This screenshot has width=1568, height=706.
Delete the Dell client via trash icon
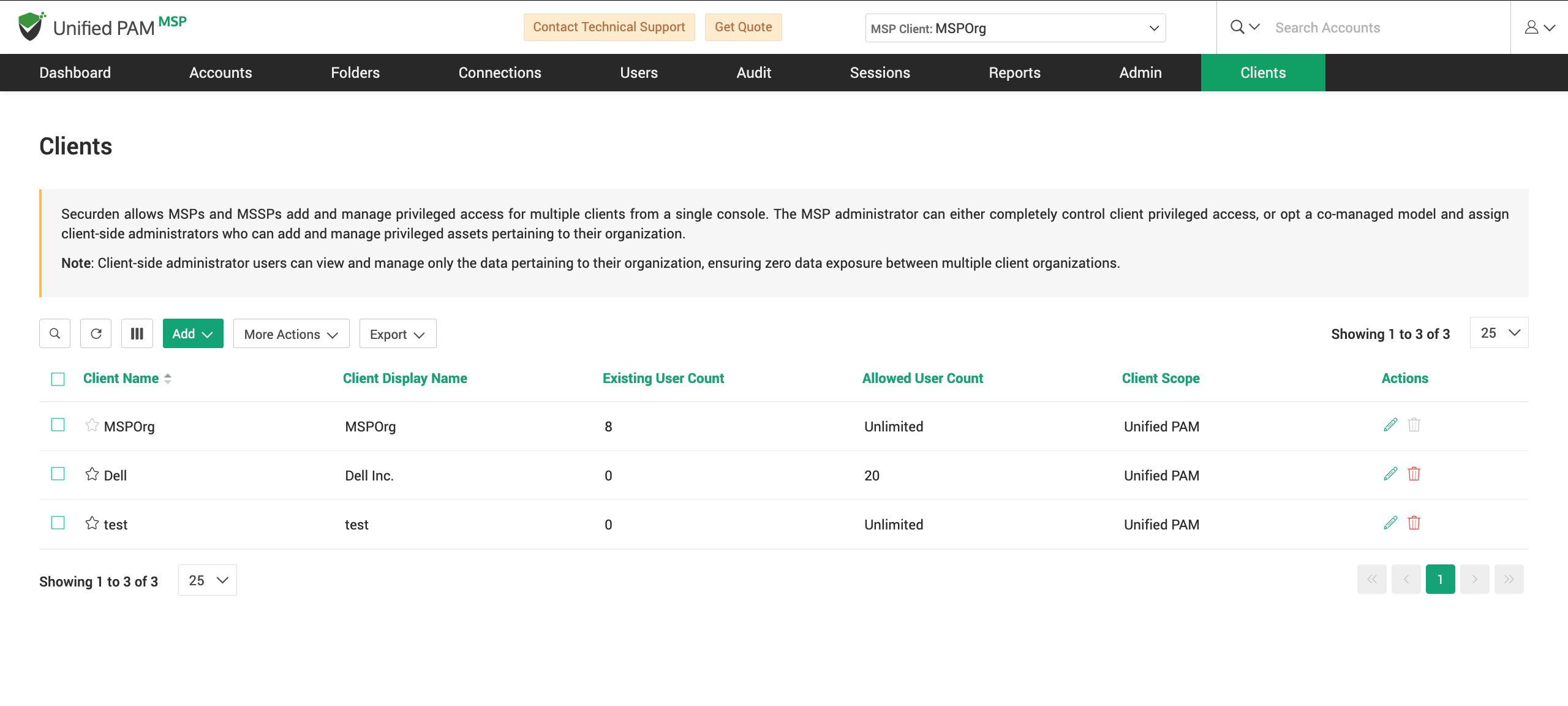point(1414,473)
